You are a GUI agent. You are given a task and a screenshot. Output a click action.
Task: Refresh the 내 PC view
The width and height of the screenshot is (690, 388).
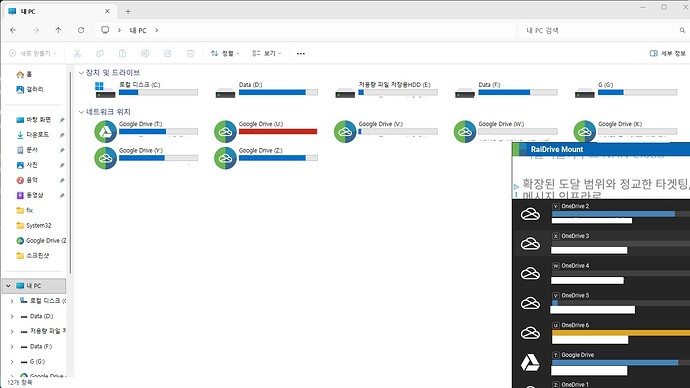[81, 30]
